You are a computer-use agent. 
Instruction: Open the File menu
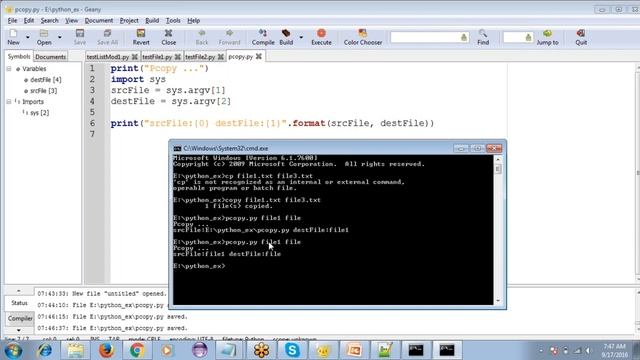click(12, 20)
